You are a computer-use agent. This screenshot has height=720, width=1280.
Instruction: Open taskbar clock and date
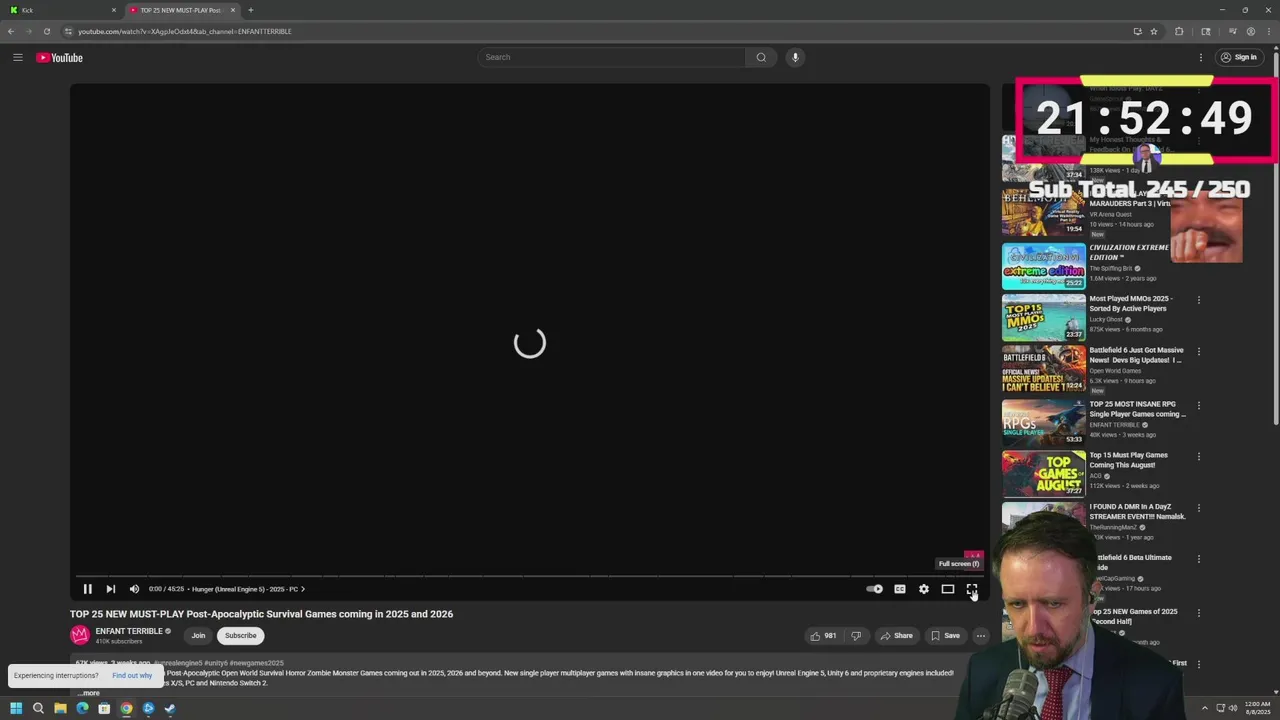tap(1258, 708)
